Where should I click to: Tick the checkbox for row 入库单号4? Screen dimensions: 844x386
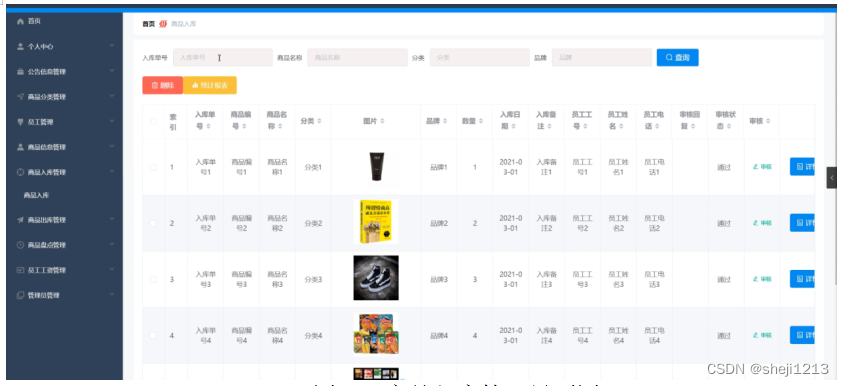click(153, 335)
